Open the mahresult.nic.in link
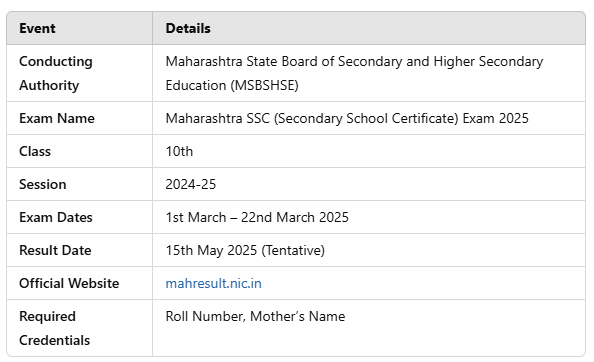The height and width of the screenshot is (362, 594). (213, 283)
